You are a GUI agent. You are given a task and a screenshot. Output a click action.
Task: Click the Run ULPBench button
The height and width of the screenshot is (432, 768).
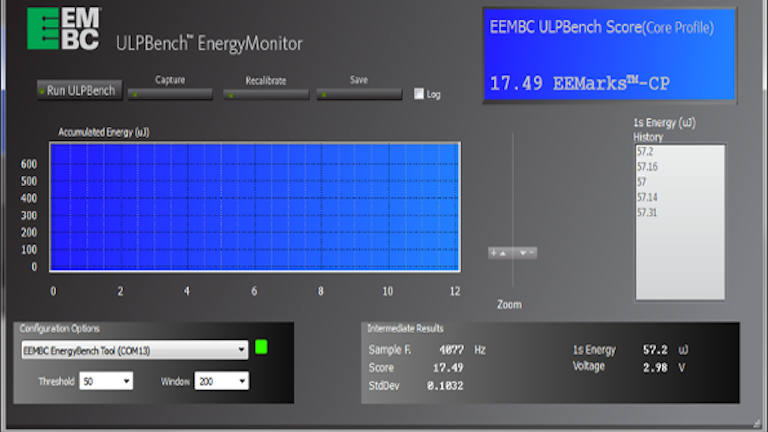[79, 91]
